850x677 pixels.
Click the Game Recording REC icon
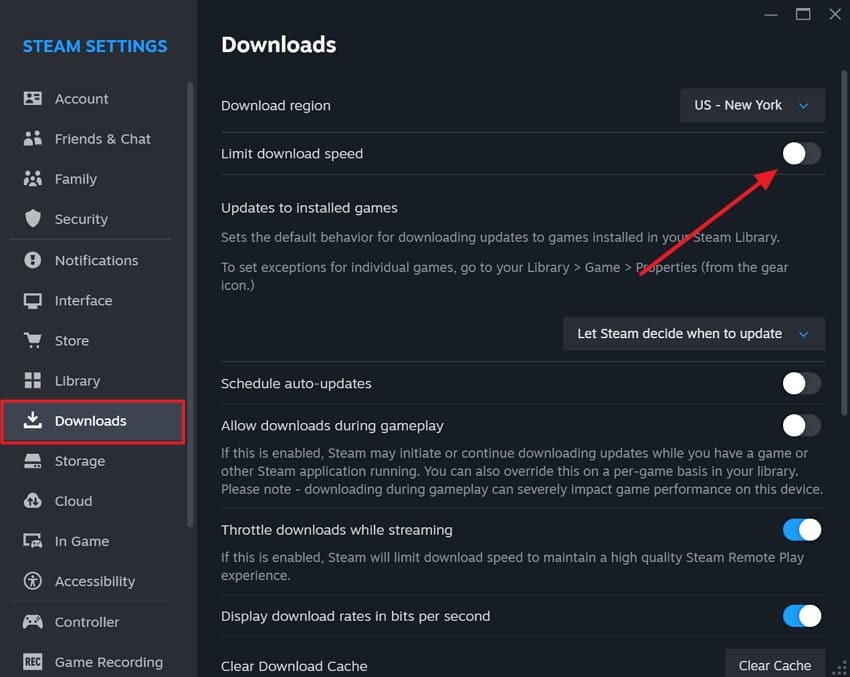pos(34,662)
